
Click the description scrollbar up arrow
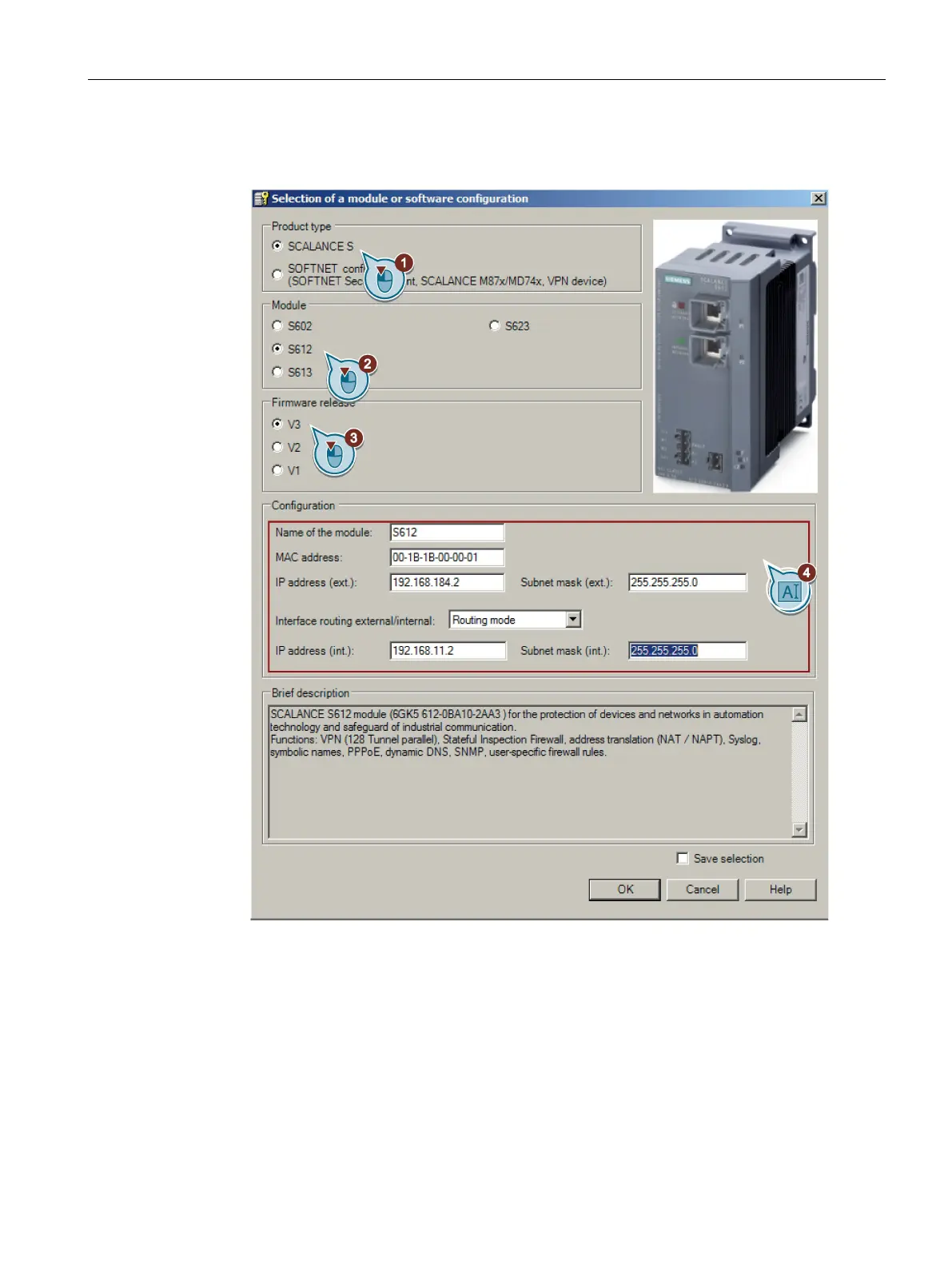click(x=799, y=714)
